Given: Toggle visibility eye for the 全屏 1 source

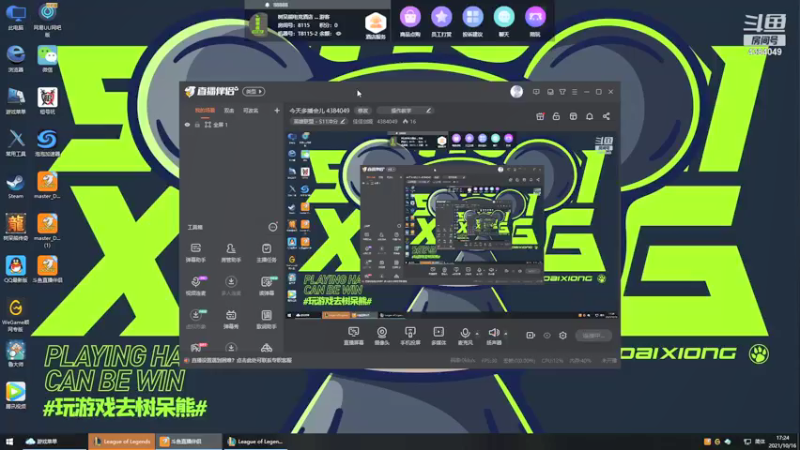Looking at the screenshot, I should click(x=187, y=124).
